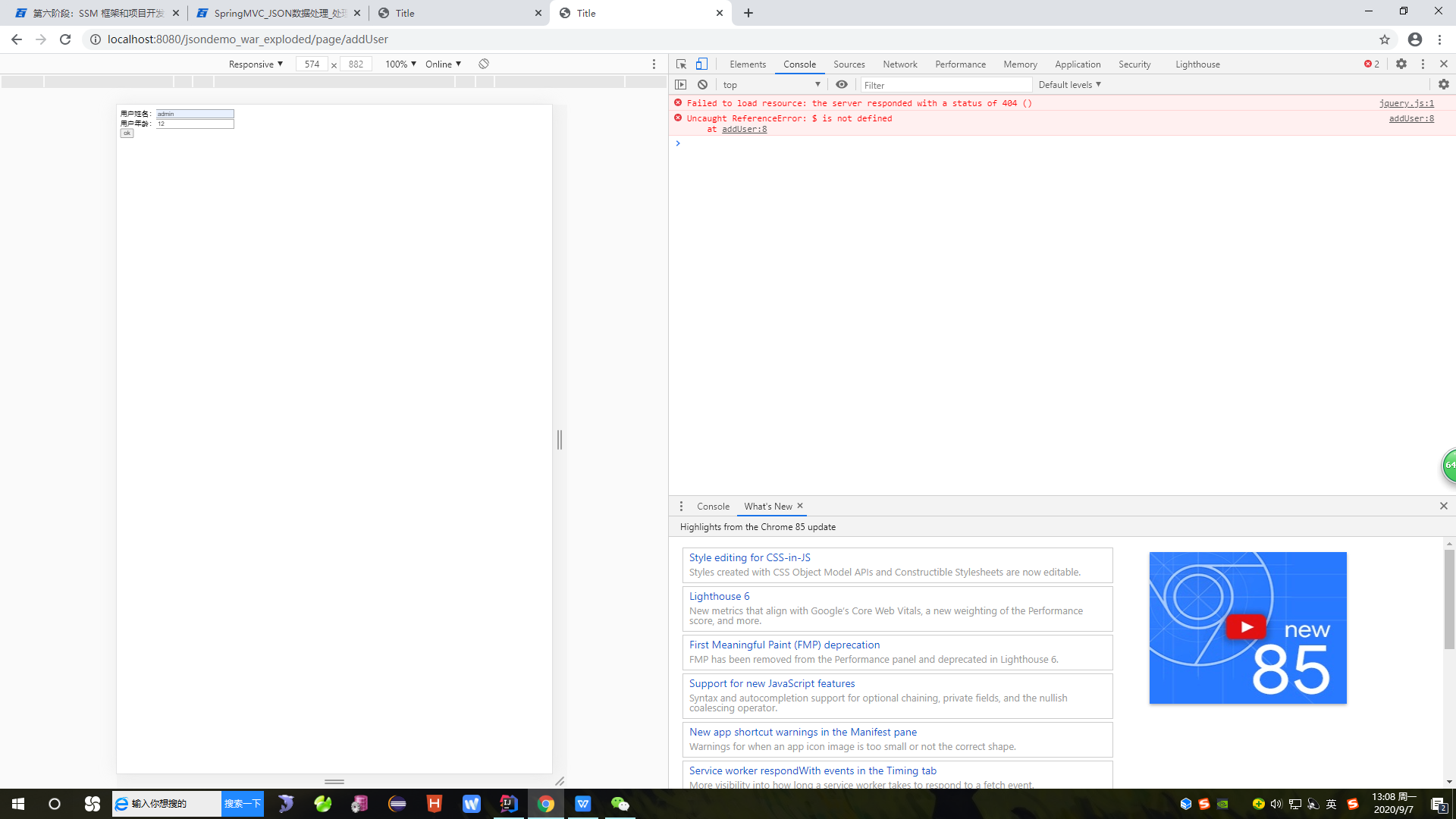
Task: Click the username field containing admin
Action: pos(195,114)
